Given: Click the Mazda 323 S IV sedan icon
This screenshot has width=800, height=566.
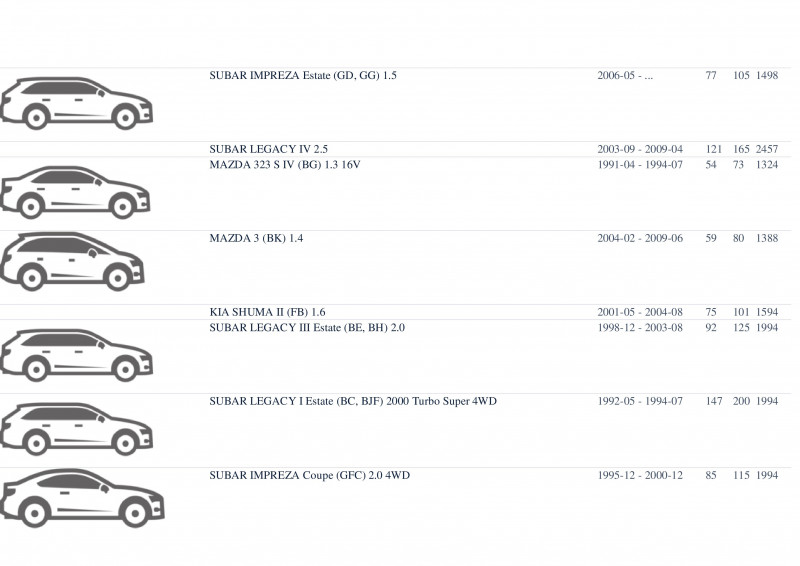Looking at the screenshot, I should pos(75,192).
